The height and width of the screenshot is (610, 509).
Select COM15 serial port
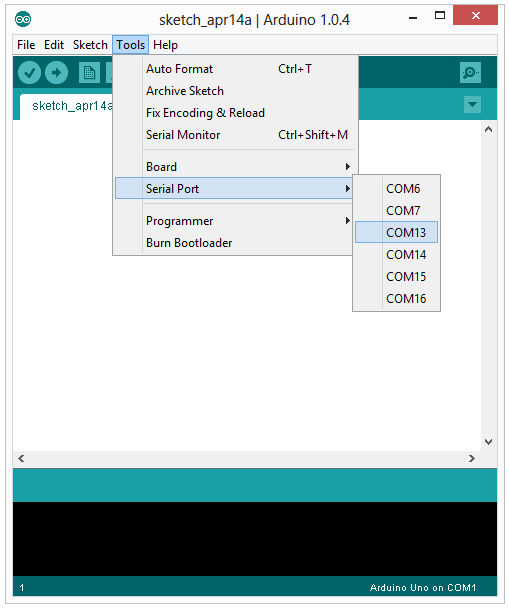point(397,277)
